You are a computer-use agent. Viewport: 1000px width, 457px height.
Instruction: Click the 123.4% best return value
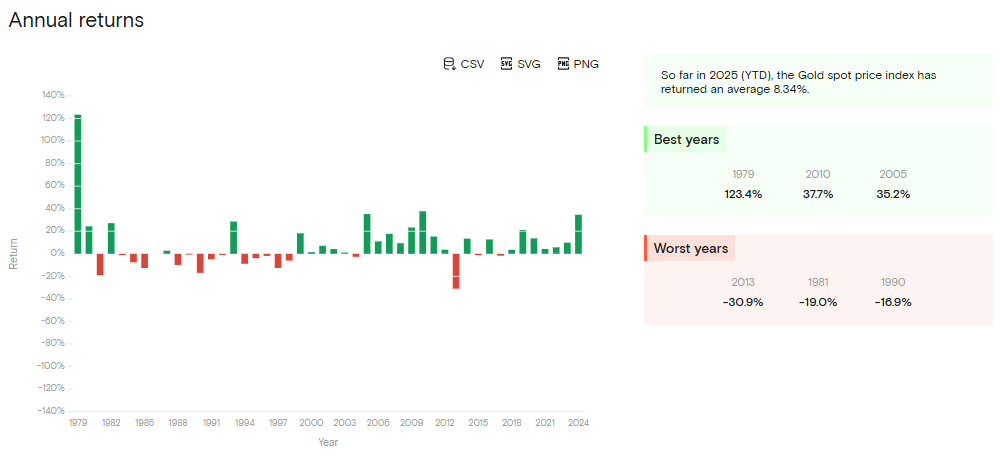743,194
